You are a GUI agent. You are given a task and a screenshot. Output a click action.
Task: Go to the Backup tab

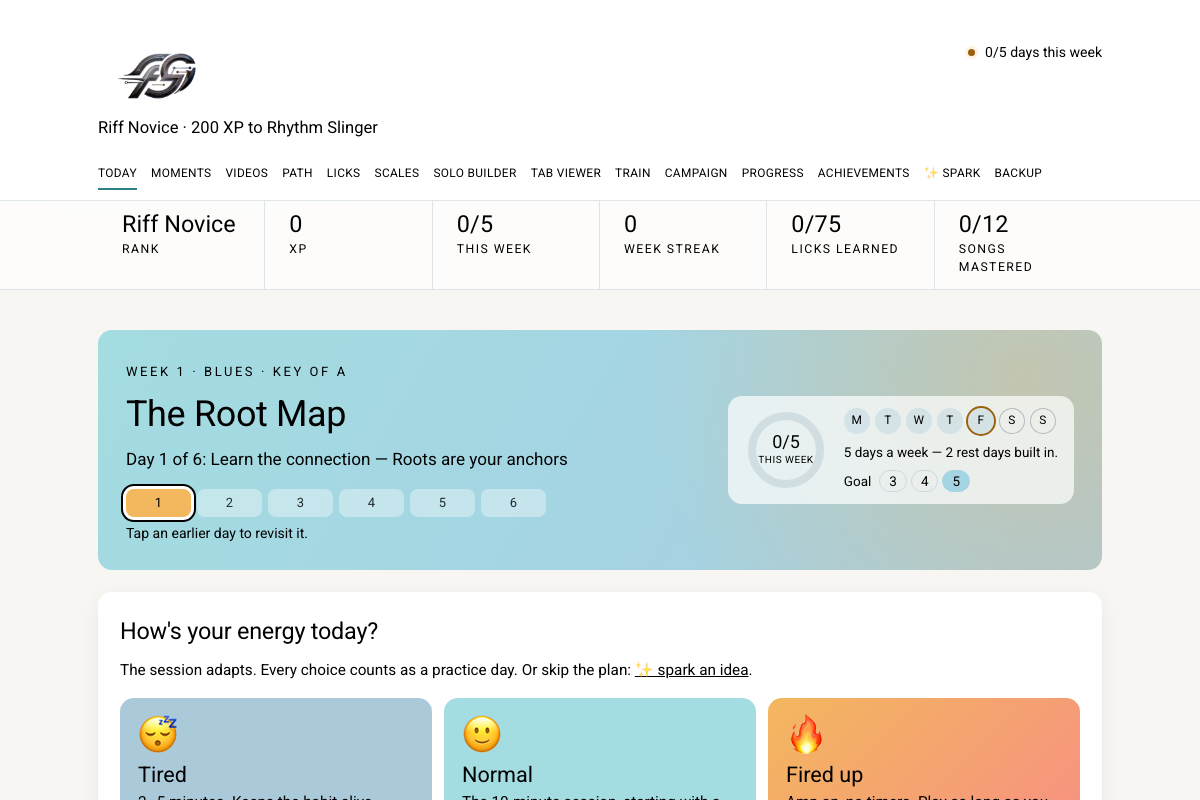pos(1018,173)
